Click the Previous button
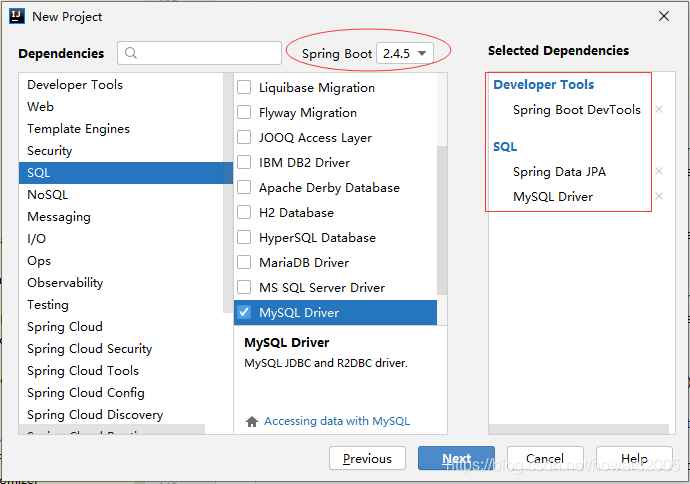690x484 pixels. [x=367, y=458]
